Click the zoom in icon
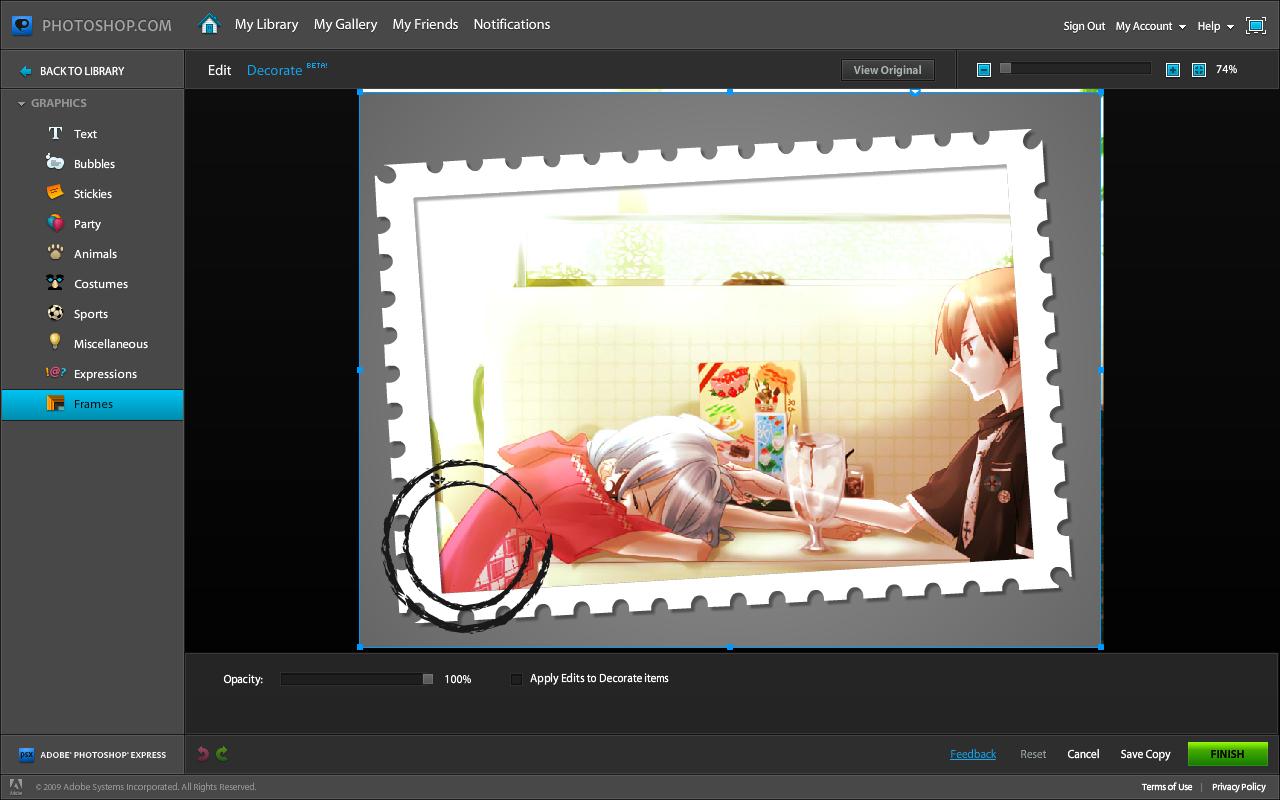Image resolution: width=1280 pixels, height=800 pixels. [x=1173, y=69]
